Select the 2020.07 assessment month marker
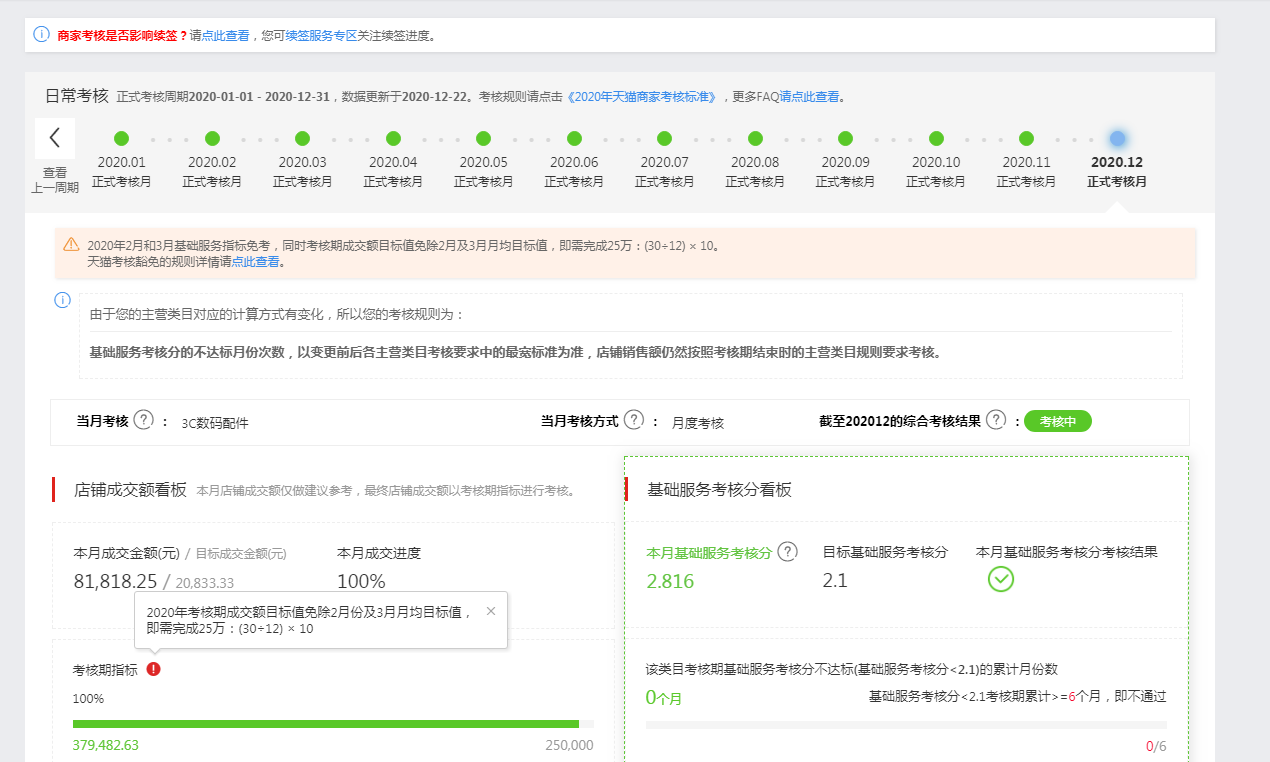1270x762 pixels. pyautogui.click(x=665, y=139)
